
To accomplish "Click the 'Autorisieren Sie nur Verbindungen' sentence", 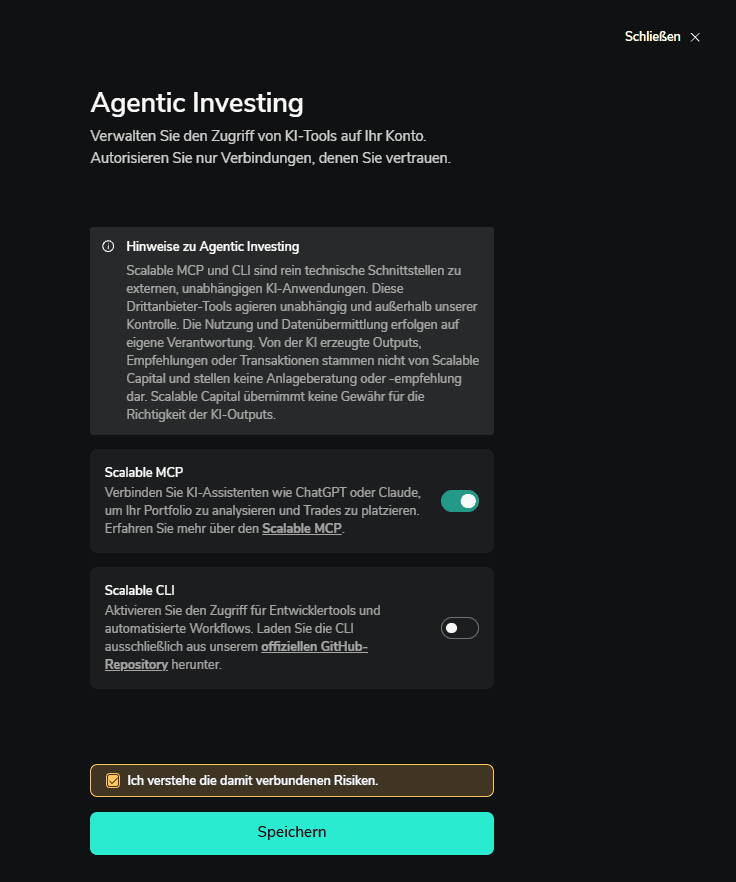I will tap(271, 158).
